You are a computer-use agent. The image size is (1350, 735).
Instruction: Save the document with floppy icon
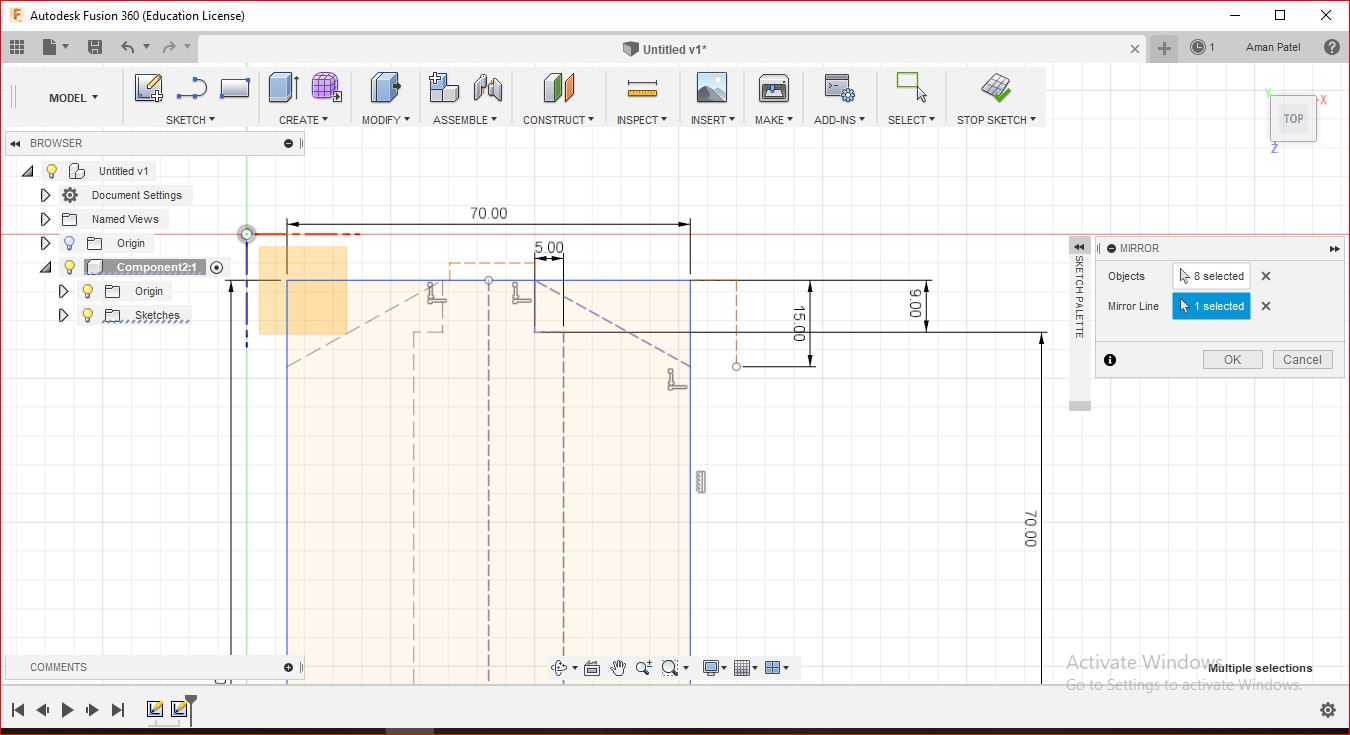tap(95, 47)
